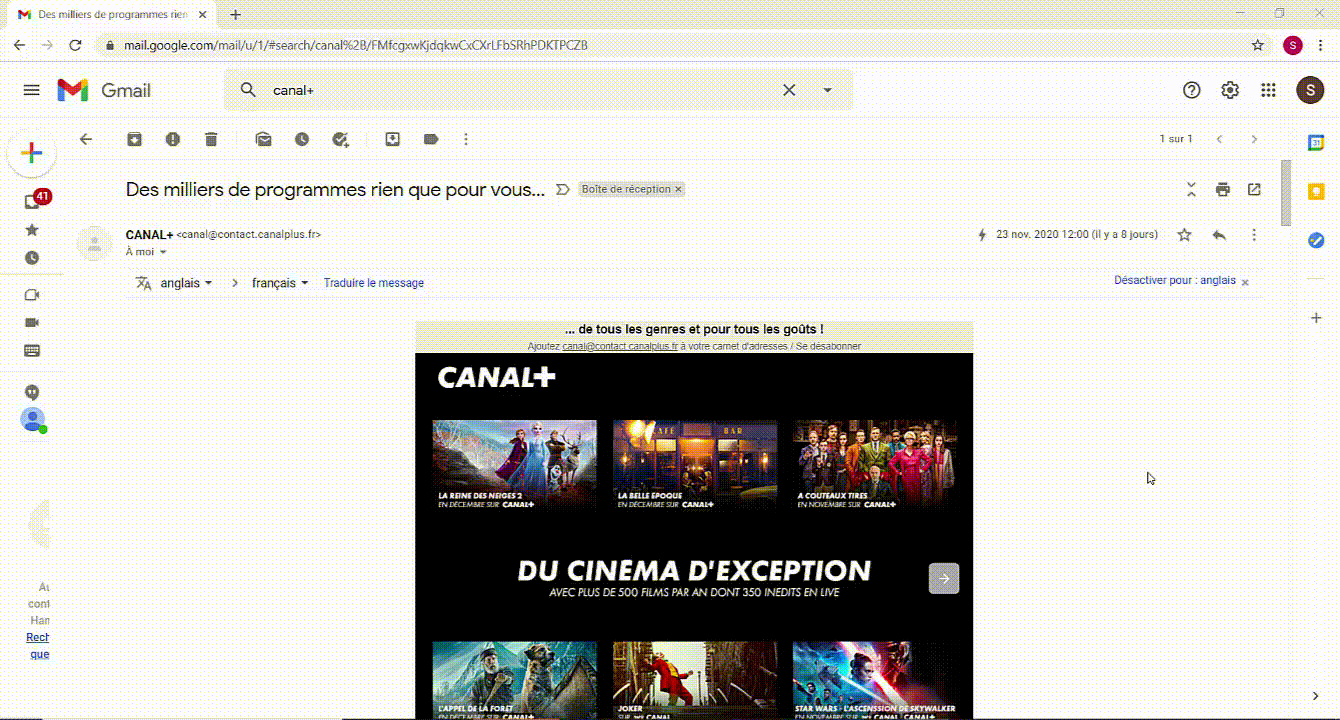Print the email using the printer icon
This screenshot has height=720, width=1340.
(1222, 189)
